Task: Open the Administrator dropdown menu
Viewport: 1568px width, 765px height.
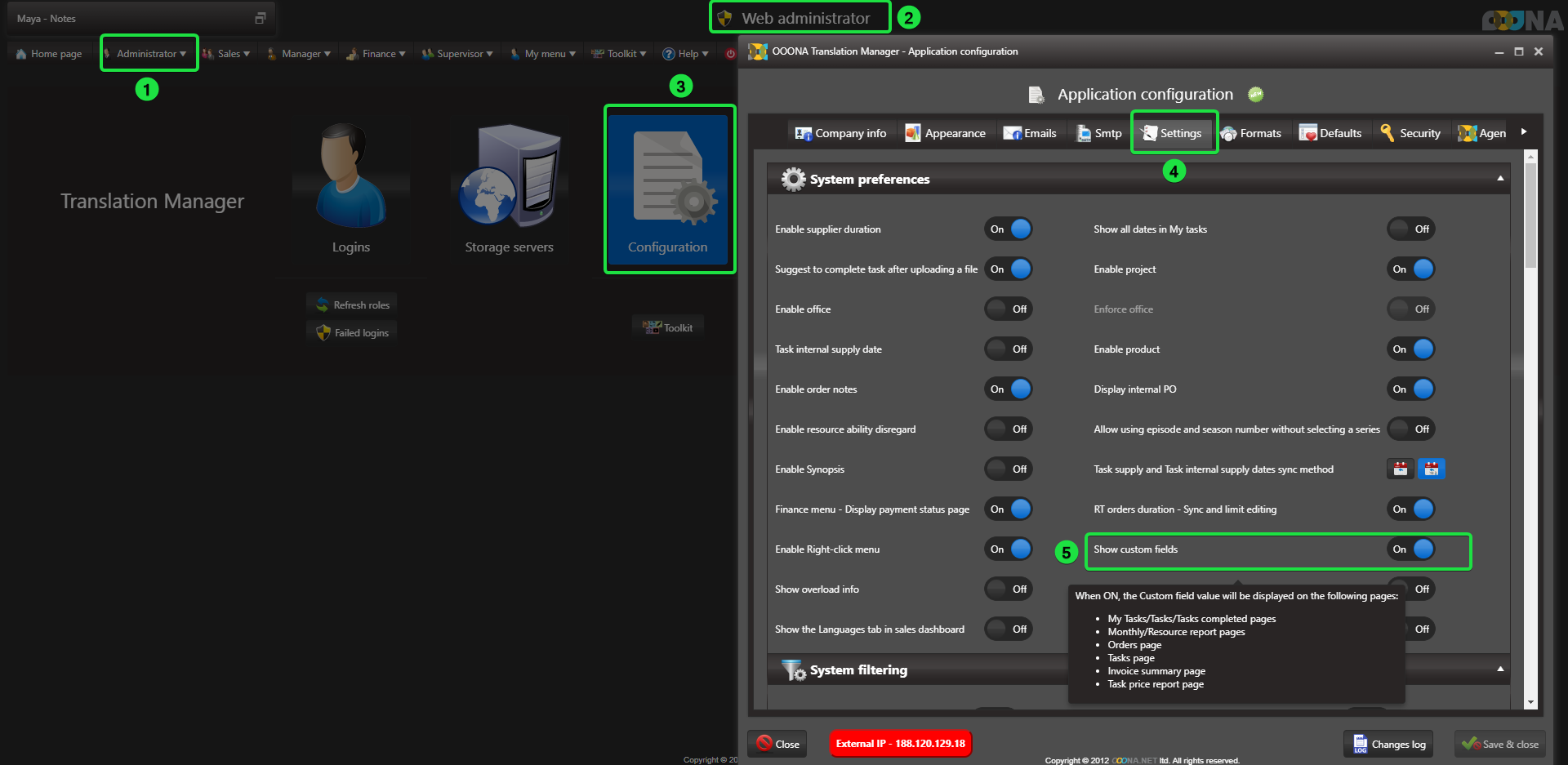Action: coord(149,54)
